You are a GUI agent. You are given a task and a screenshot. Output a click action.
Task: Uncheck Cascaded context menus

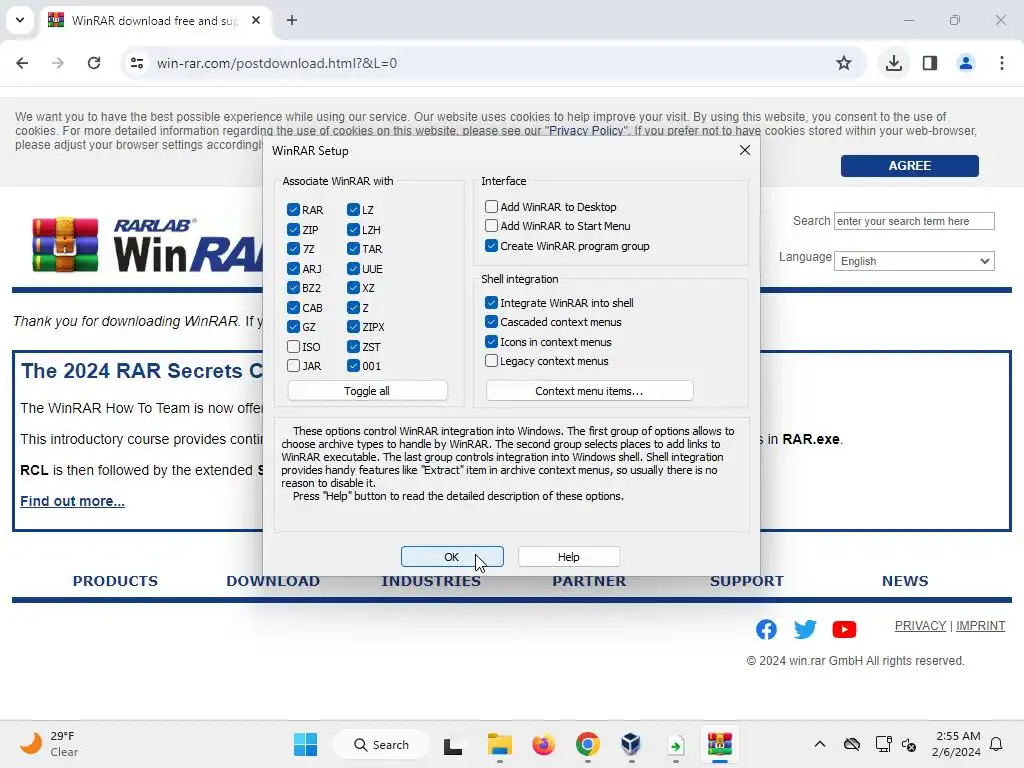point(491,322)
